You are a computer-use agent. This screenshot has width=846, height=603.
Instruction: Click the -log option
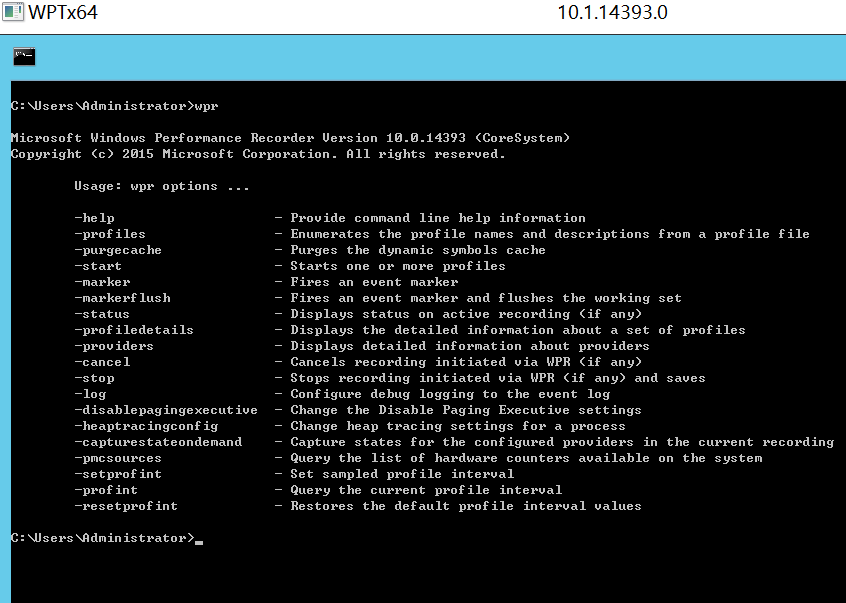(x=91, y=394)
